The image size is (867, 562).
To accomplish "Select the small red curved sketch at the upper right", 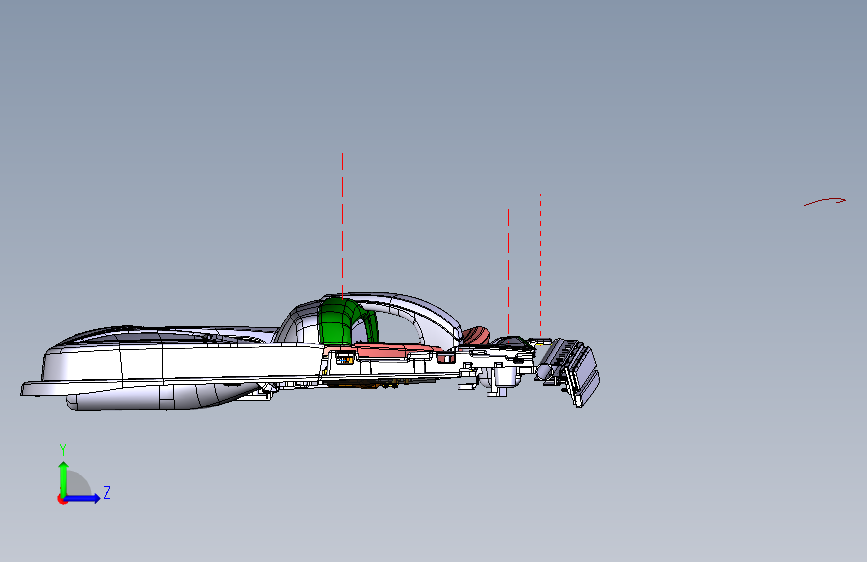I will [825, 201].
